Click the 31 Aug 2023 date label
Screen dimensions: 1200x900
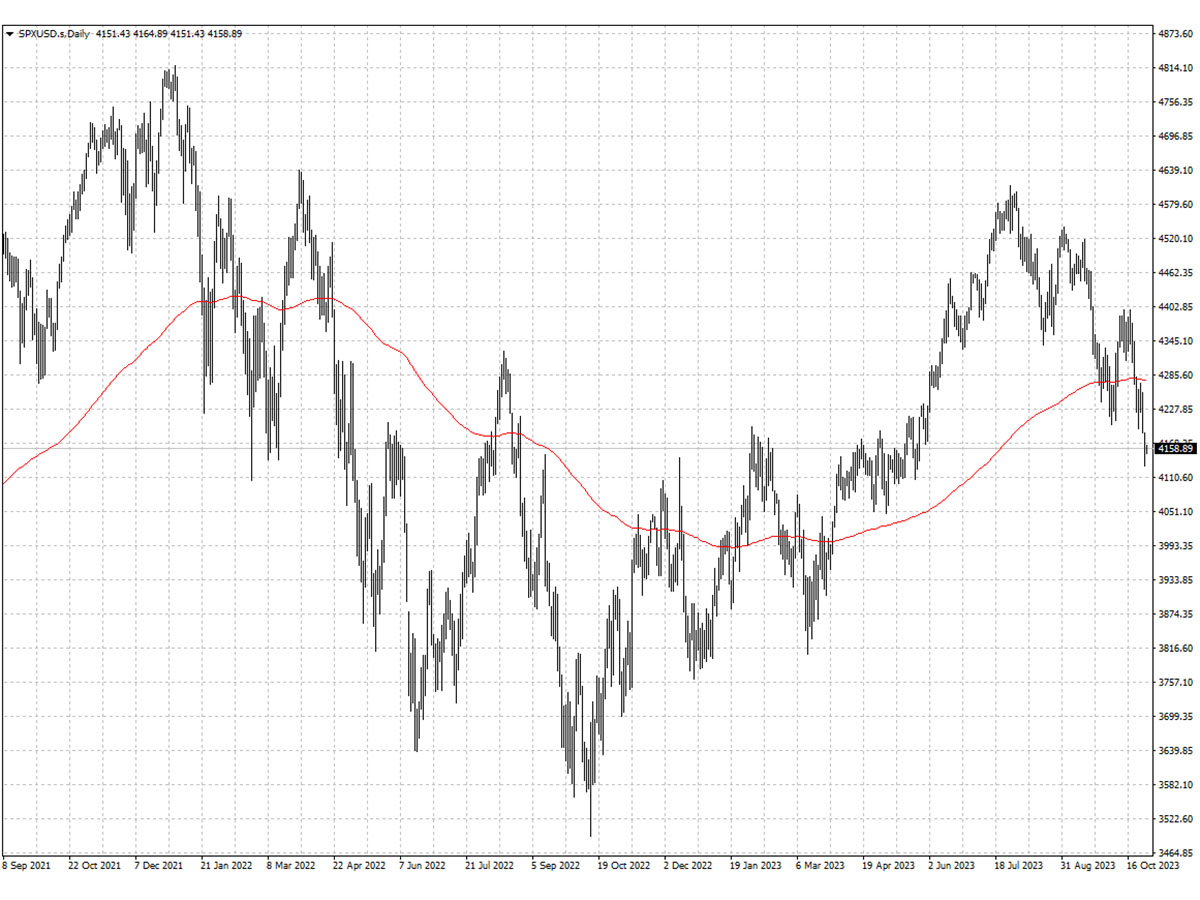1087,864
